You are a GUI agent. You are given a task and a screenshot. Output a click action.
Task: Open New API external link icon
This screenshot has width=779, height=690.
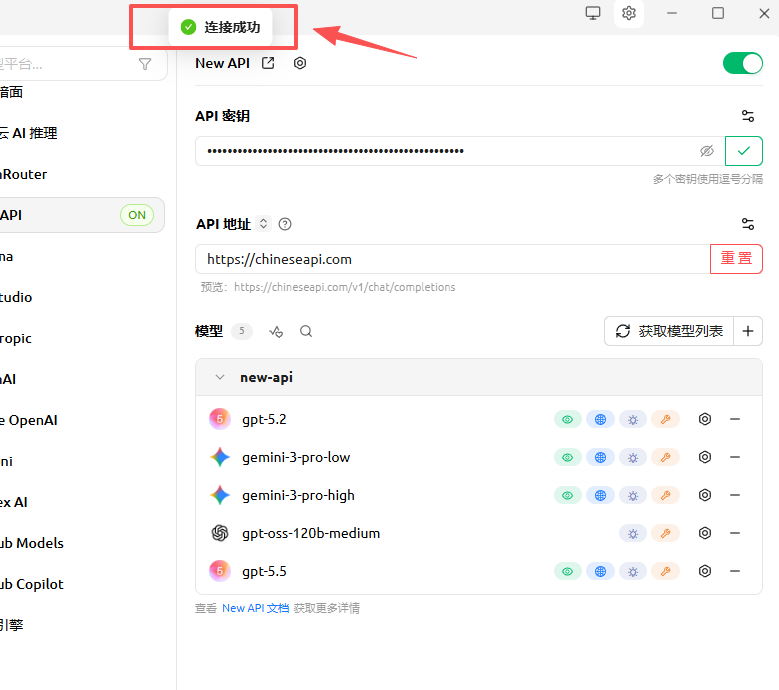point(268,63)
